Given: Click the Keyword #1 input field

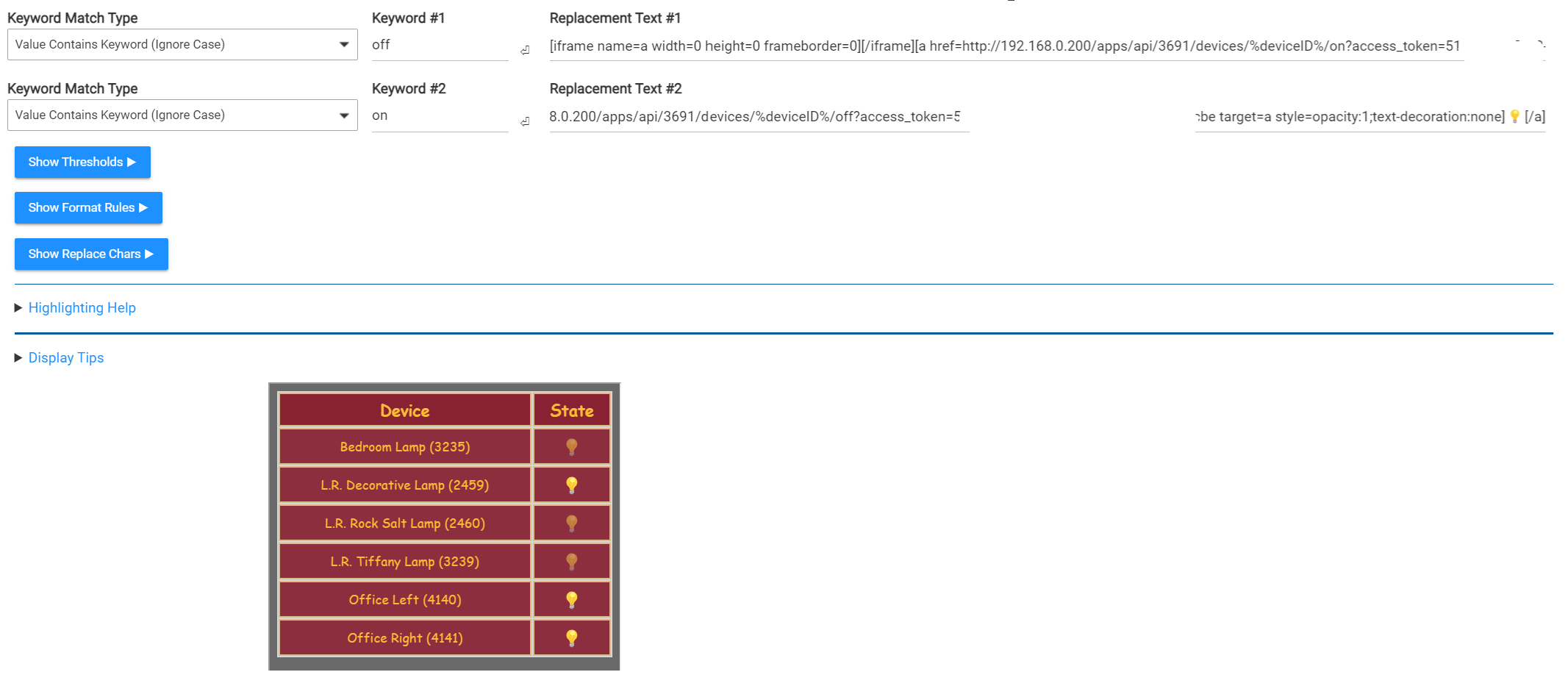Looking at the screenshot, I should (x=440, y=46).
